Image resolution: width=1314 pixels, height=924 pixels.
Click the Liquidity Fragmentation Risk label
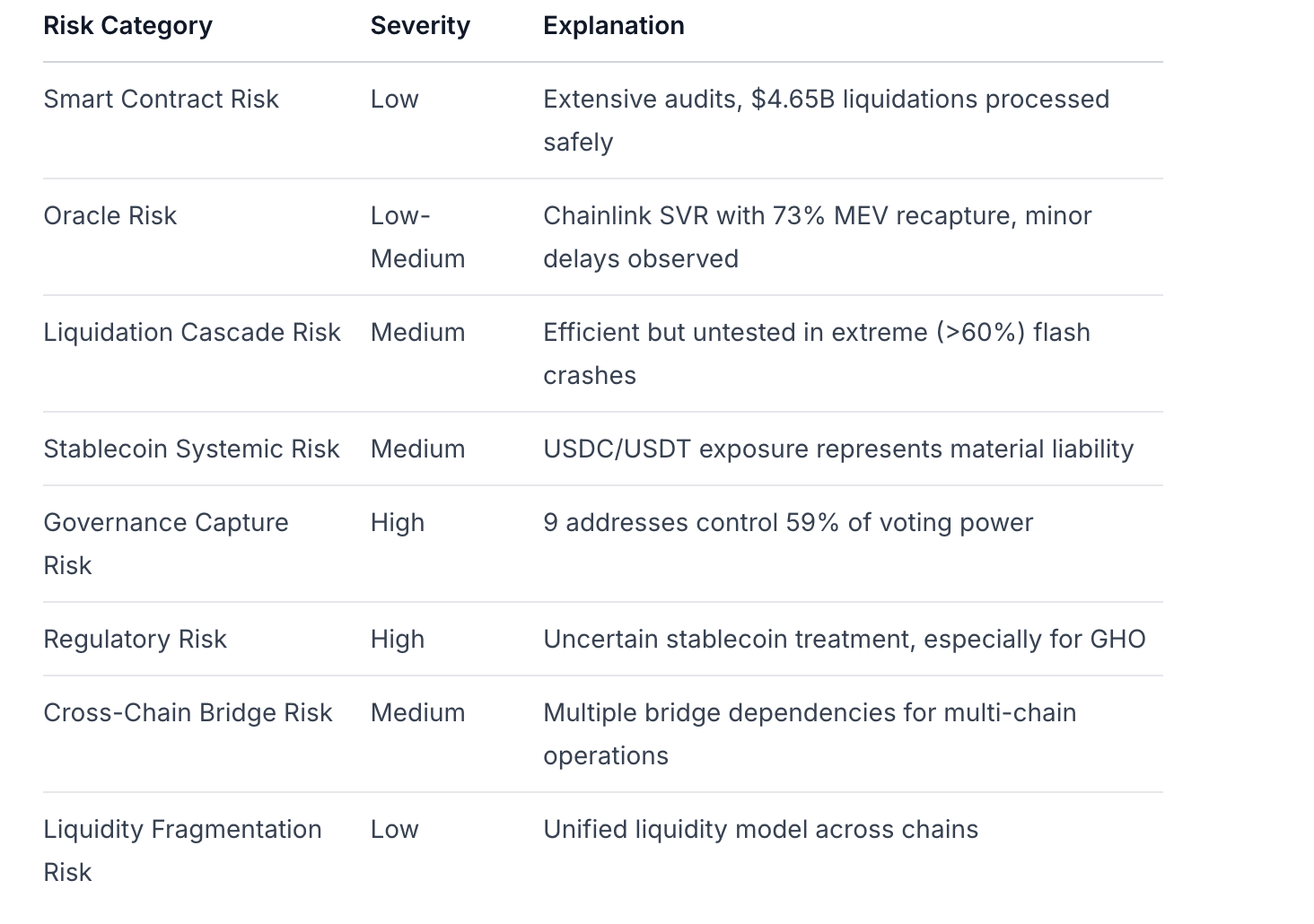(181, 850)
